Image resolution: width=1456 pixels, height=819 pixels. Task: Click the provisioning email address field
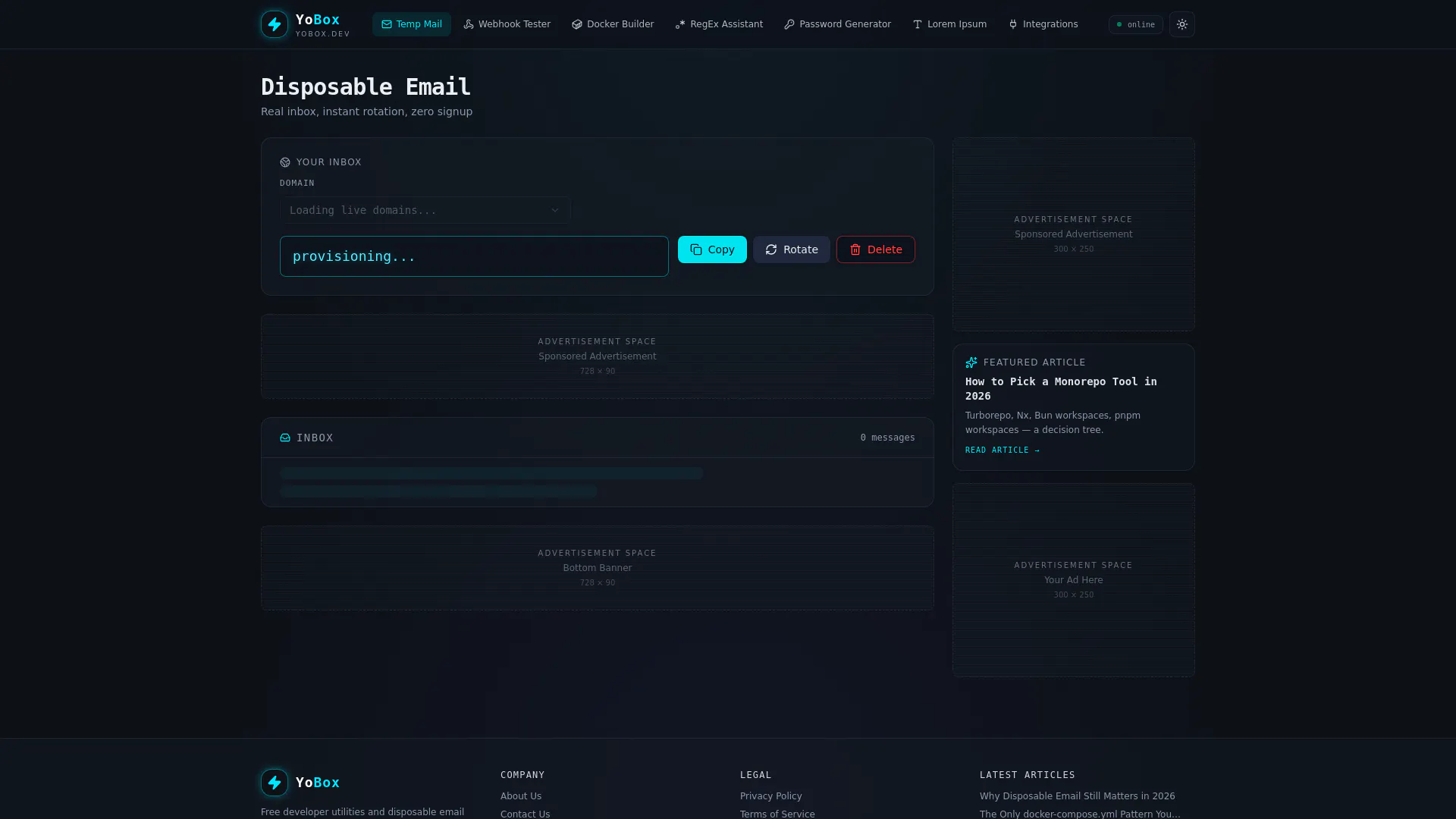point(474,256)
